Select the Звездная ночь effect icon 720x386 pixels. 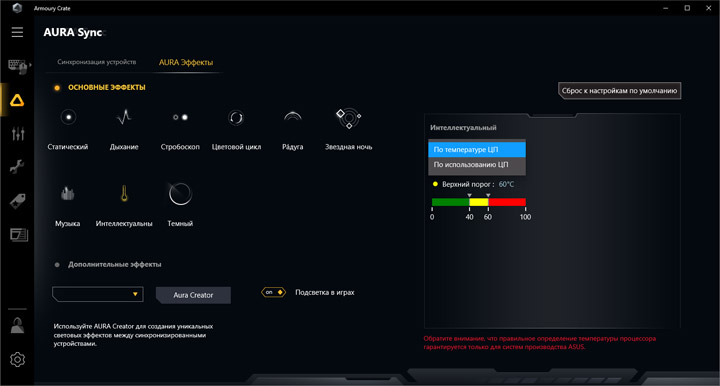(x=349, y=118)
